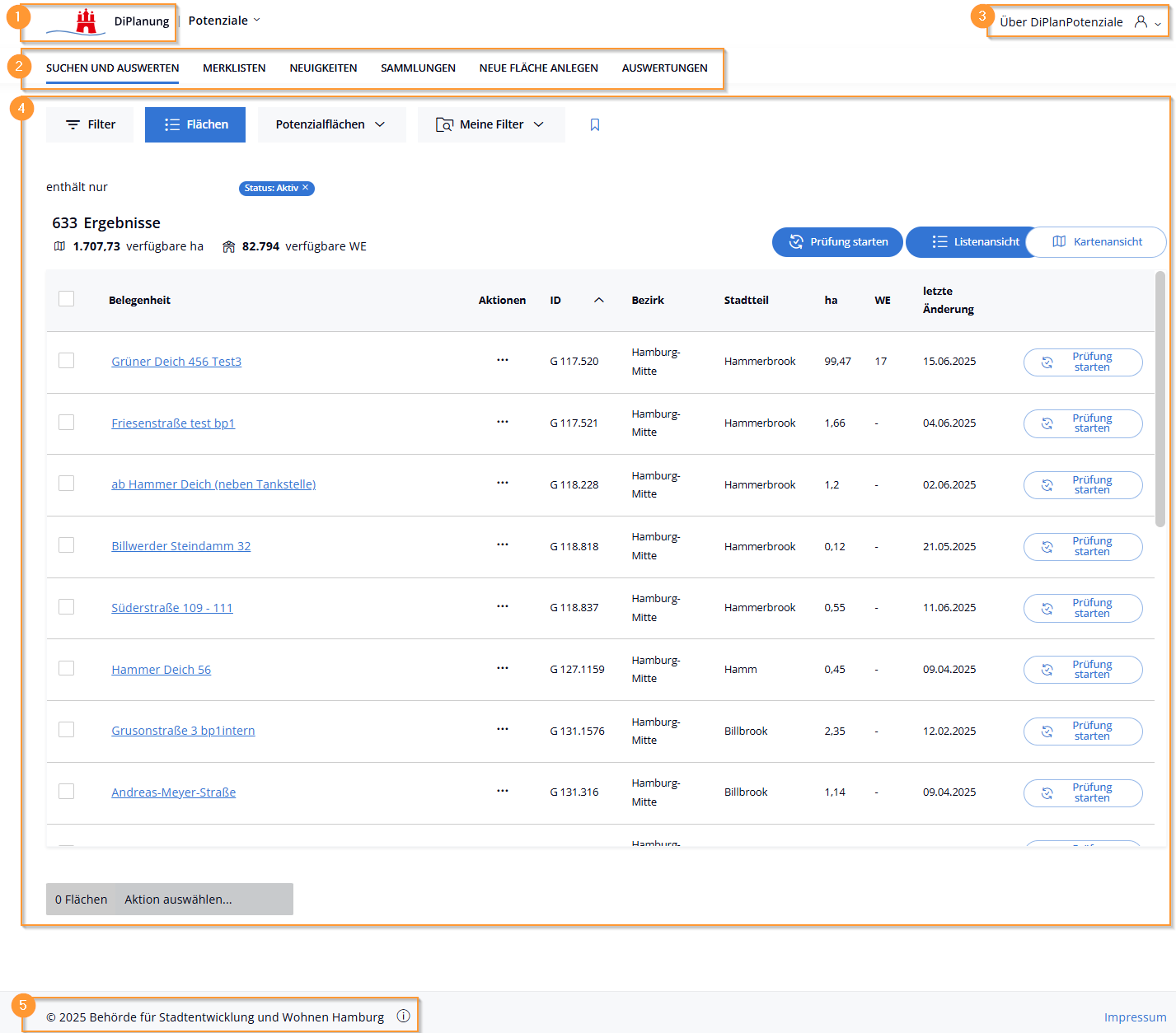The image size is (1176, 1033).
Task: Open the Meine Filter dropdown
Action: [x=491, y=124]
